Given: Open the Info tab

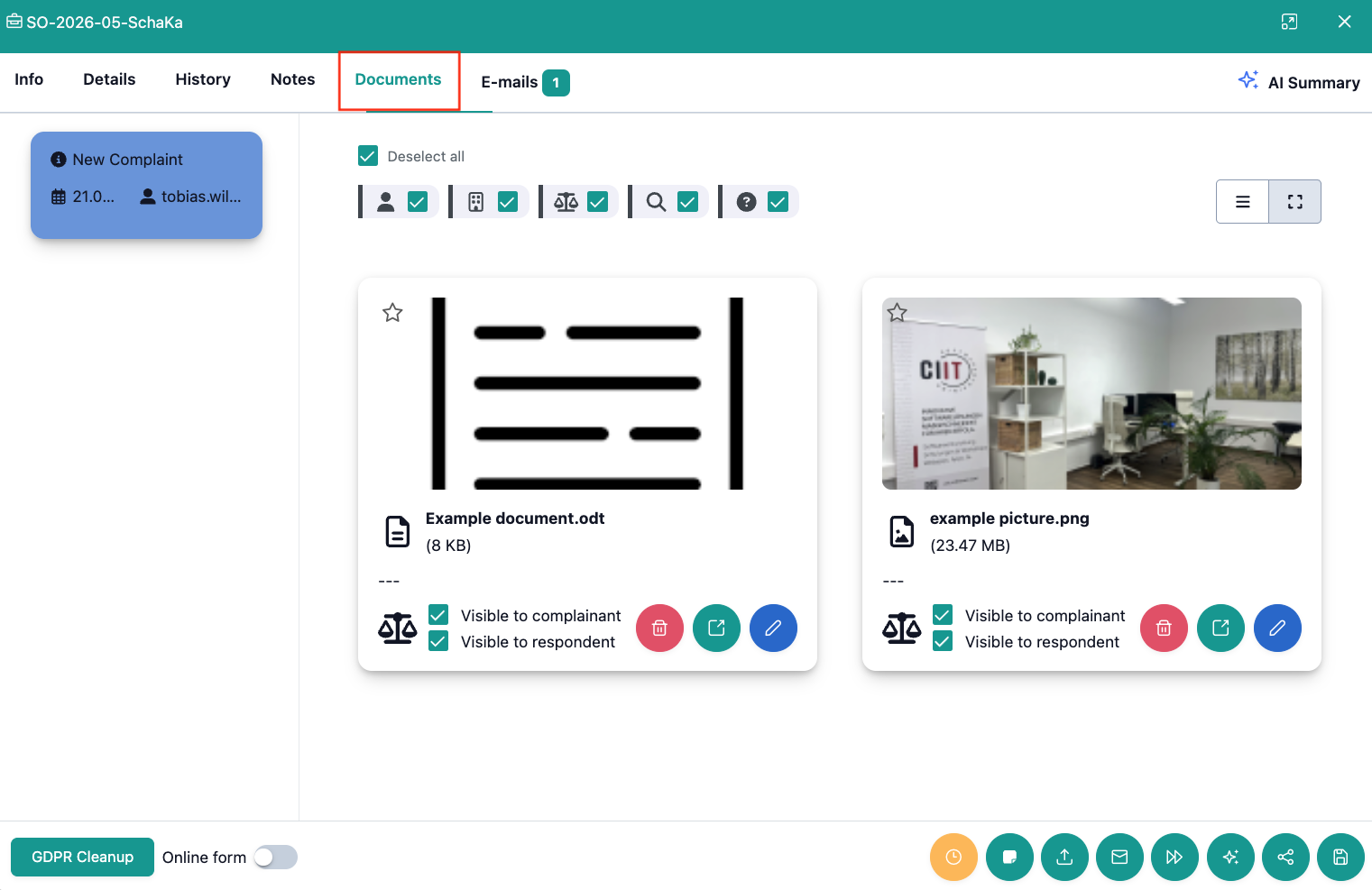Looking at the screenshot, I should pyautogui.click(x=29, y=79).
